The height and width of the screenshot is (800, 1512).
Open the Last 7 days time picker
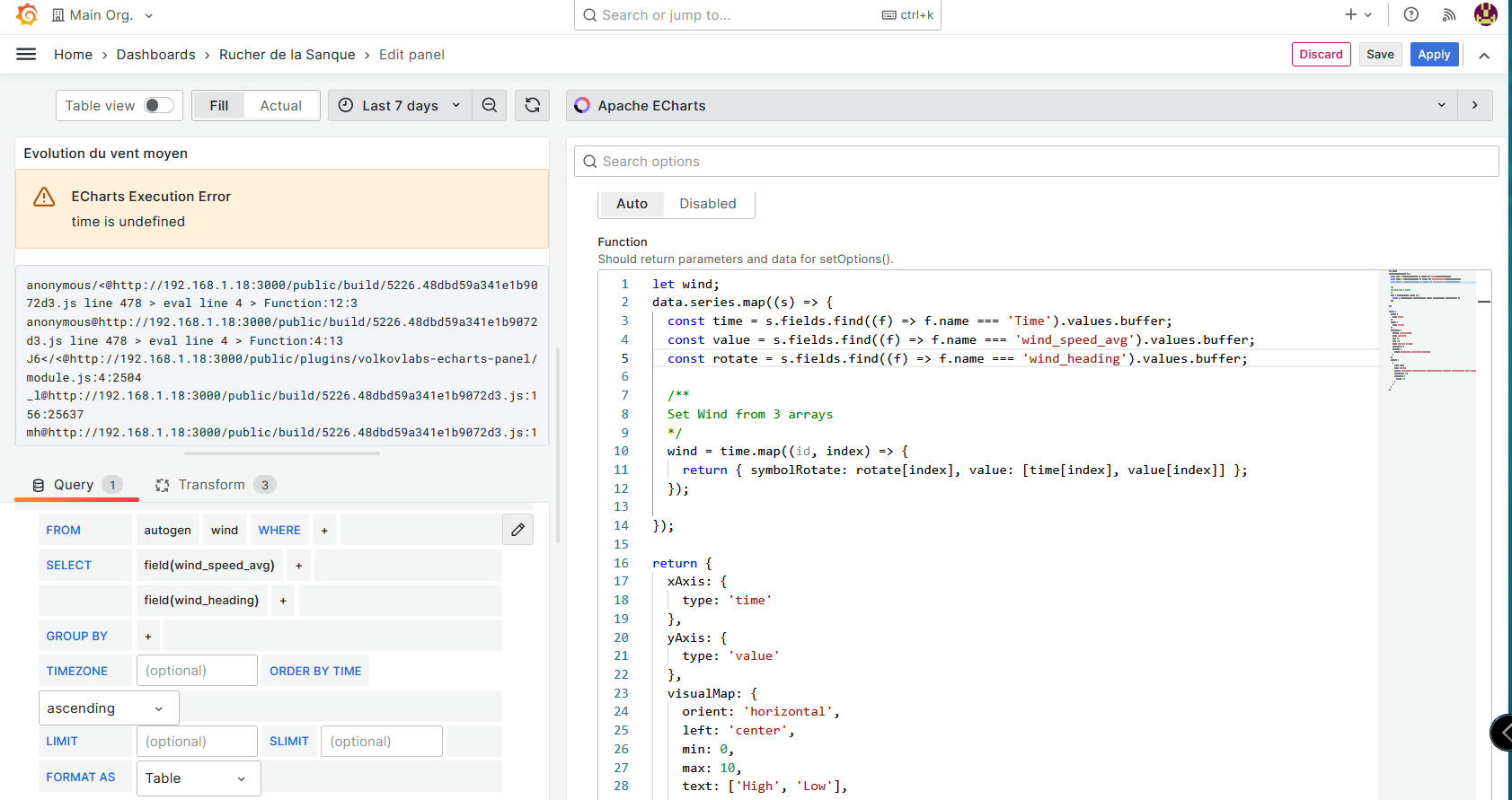(x=401, y=106)
